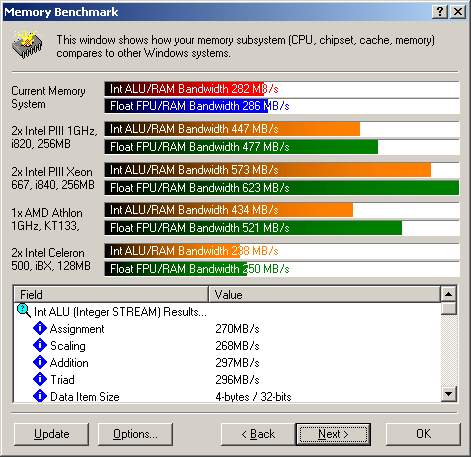The height and width of the screenshot is (457, 471).
Task: Click the scroll down arrow in results list
Action: coord(448,394)
